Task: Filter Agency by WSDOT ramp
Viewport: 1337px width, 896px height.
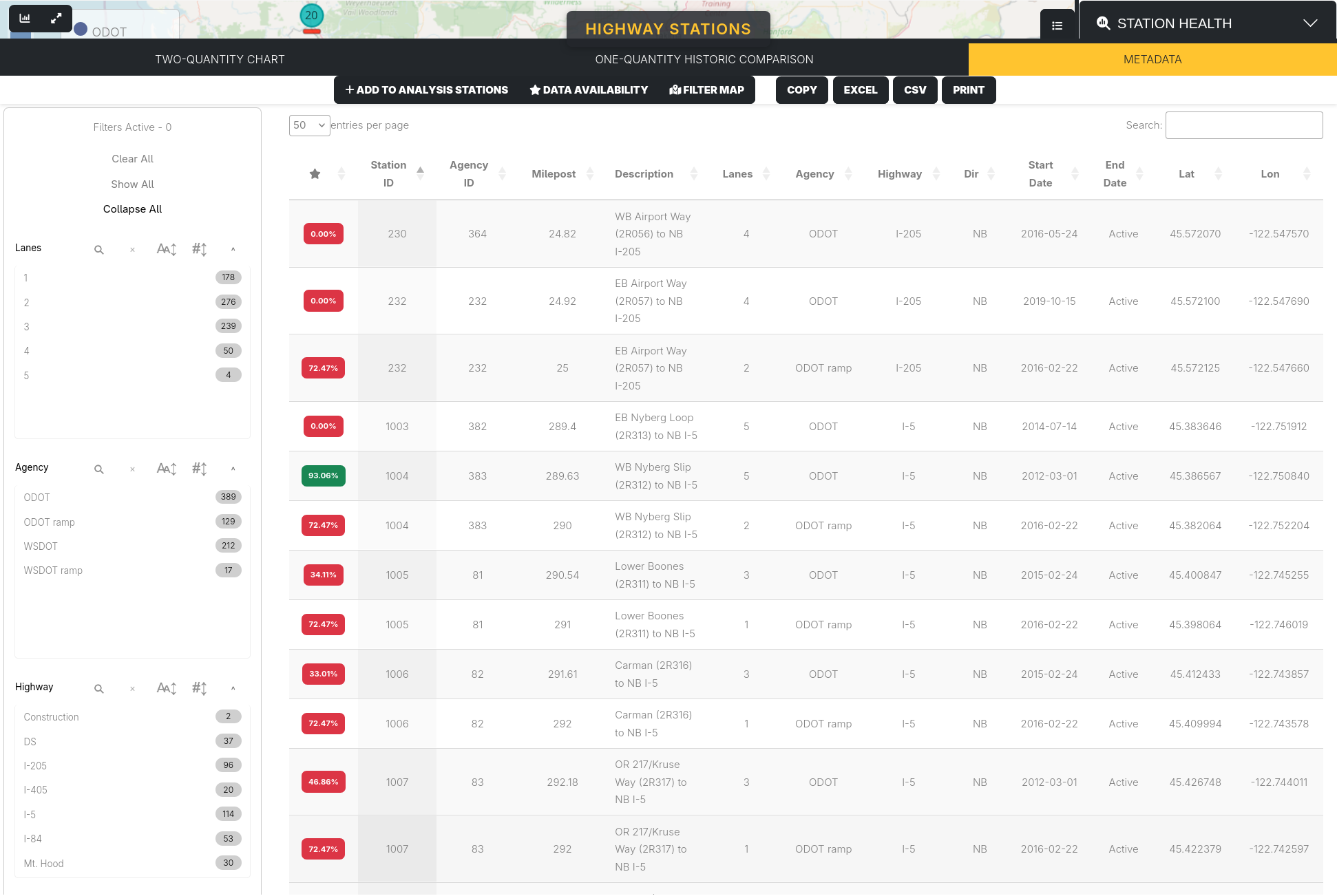Action: [x=132, y=570]
